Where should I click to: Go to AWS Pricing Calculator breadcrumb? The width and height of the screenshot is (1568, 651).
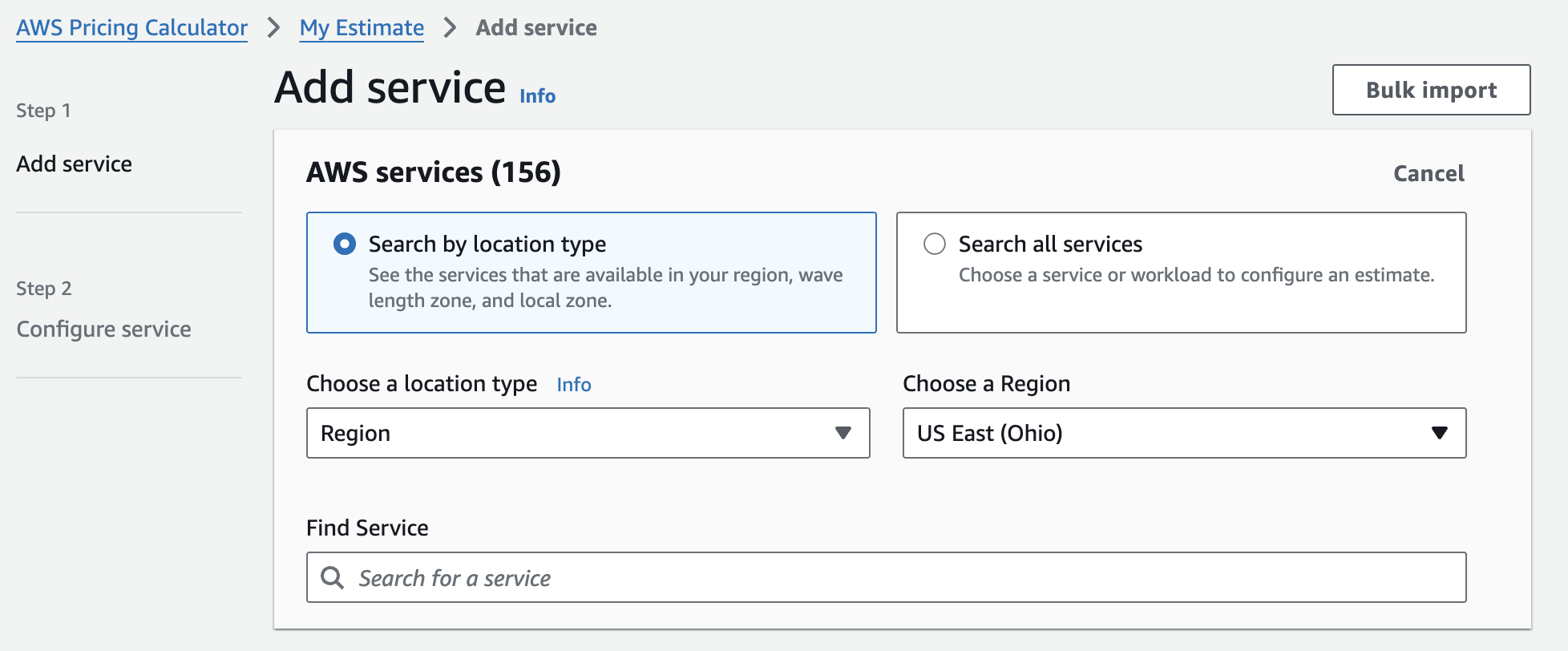132,28
